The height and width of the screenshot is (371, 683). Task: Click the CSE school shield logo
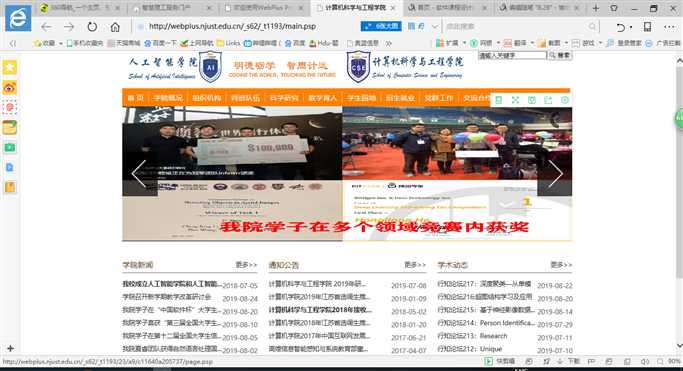(x=358, y=67)
